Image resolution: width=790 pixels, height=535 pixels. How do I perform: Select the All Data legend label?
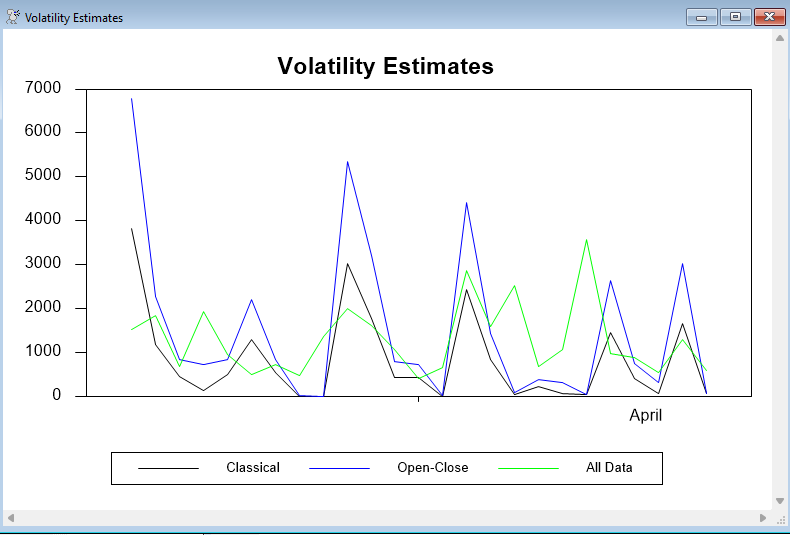609,468
